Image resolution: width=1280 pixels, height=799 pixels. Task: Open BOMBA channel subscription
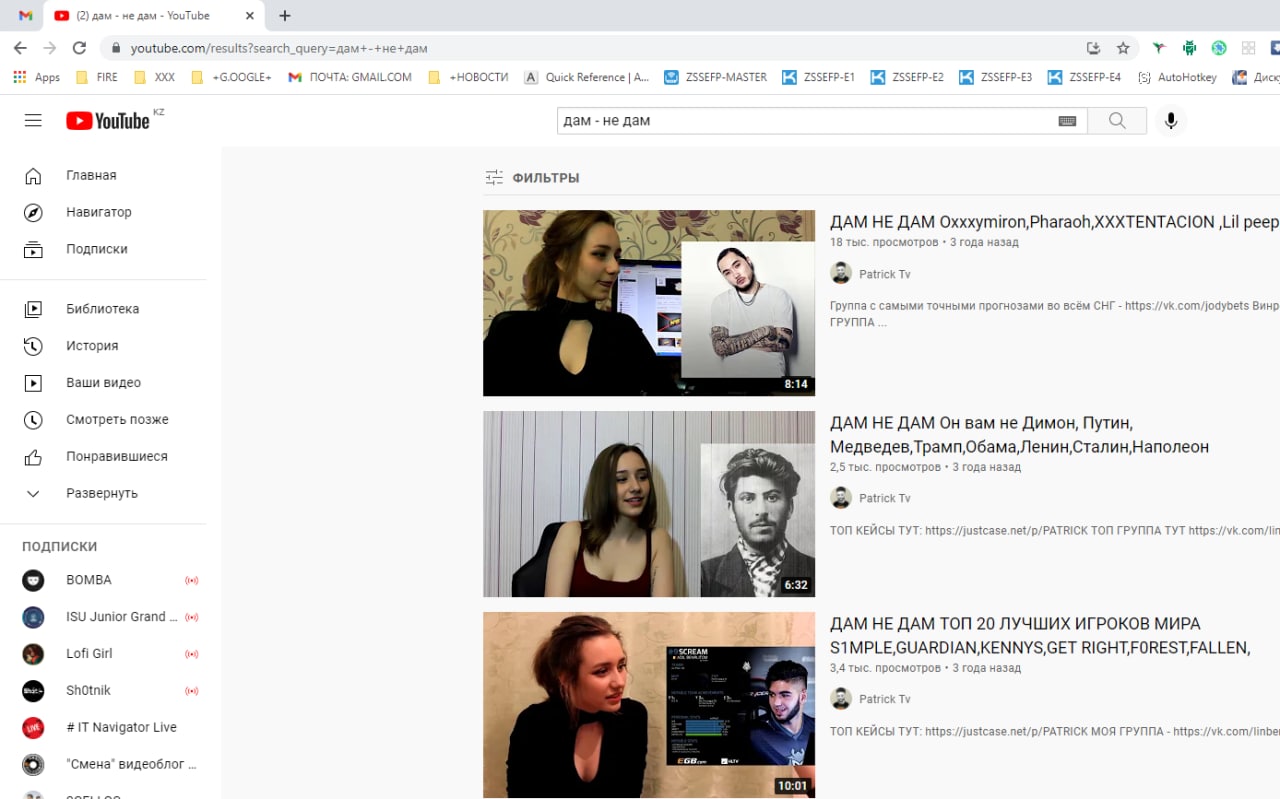(x=103, y=580)
